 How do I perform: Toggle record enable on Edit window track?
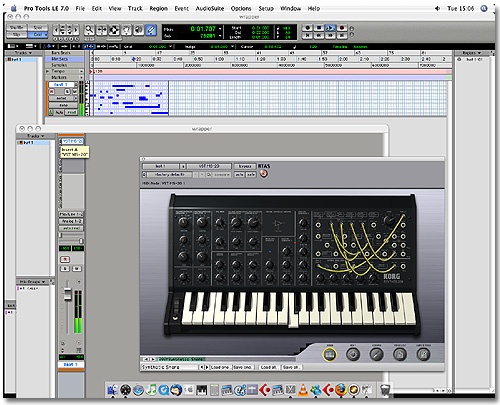tap(52, 91)
